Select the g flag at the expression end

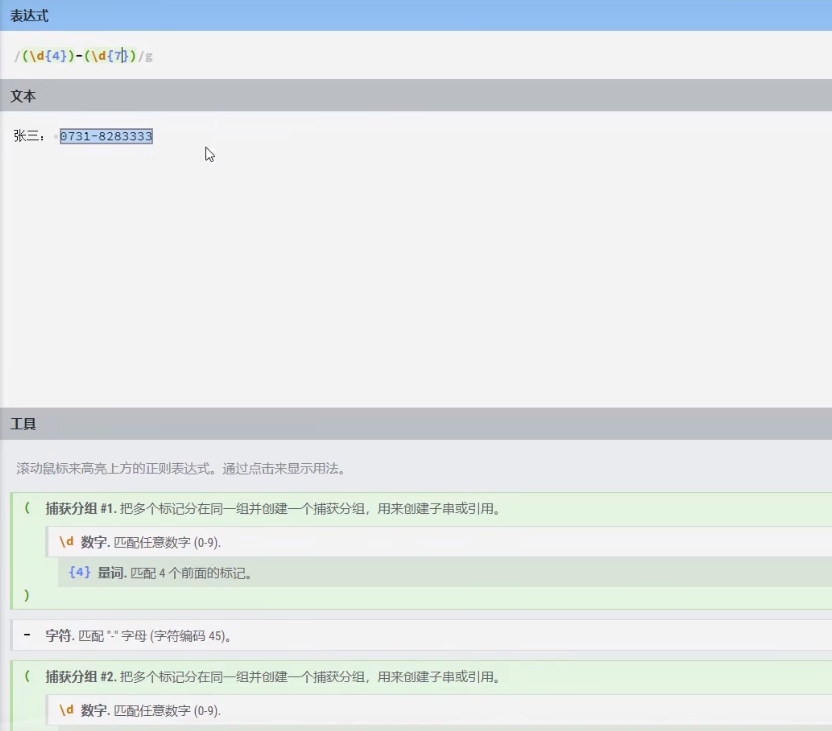coord(148,57)
